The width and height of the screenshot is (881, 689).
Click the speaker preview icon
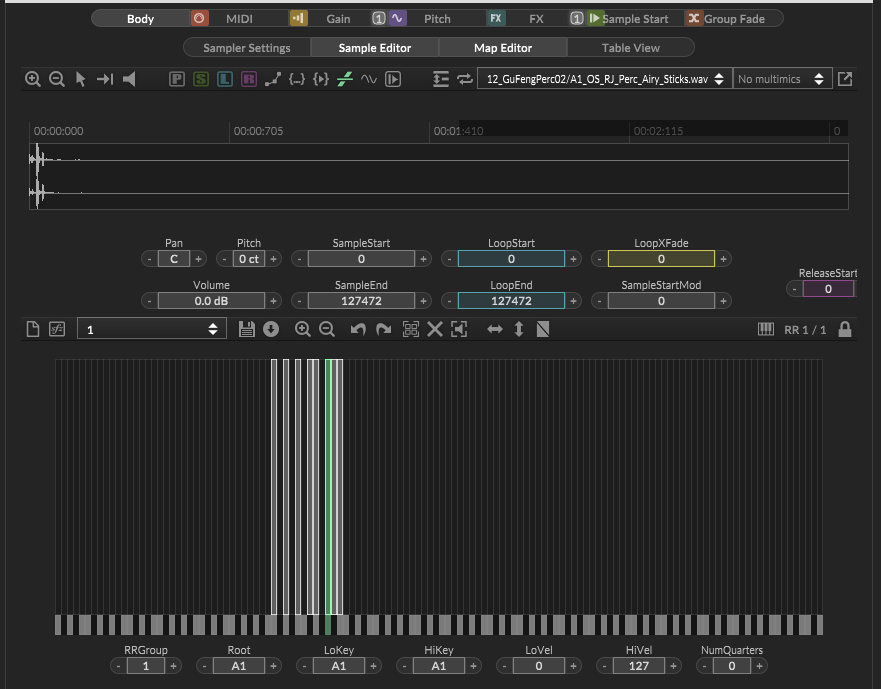click(129, 79)
